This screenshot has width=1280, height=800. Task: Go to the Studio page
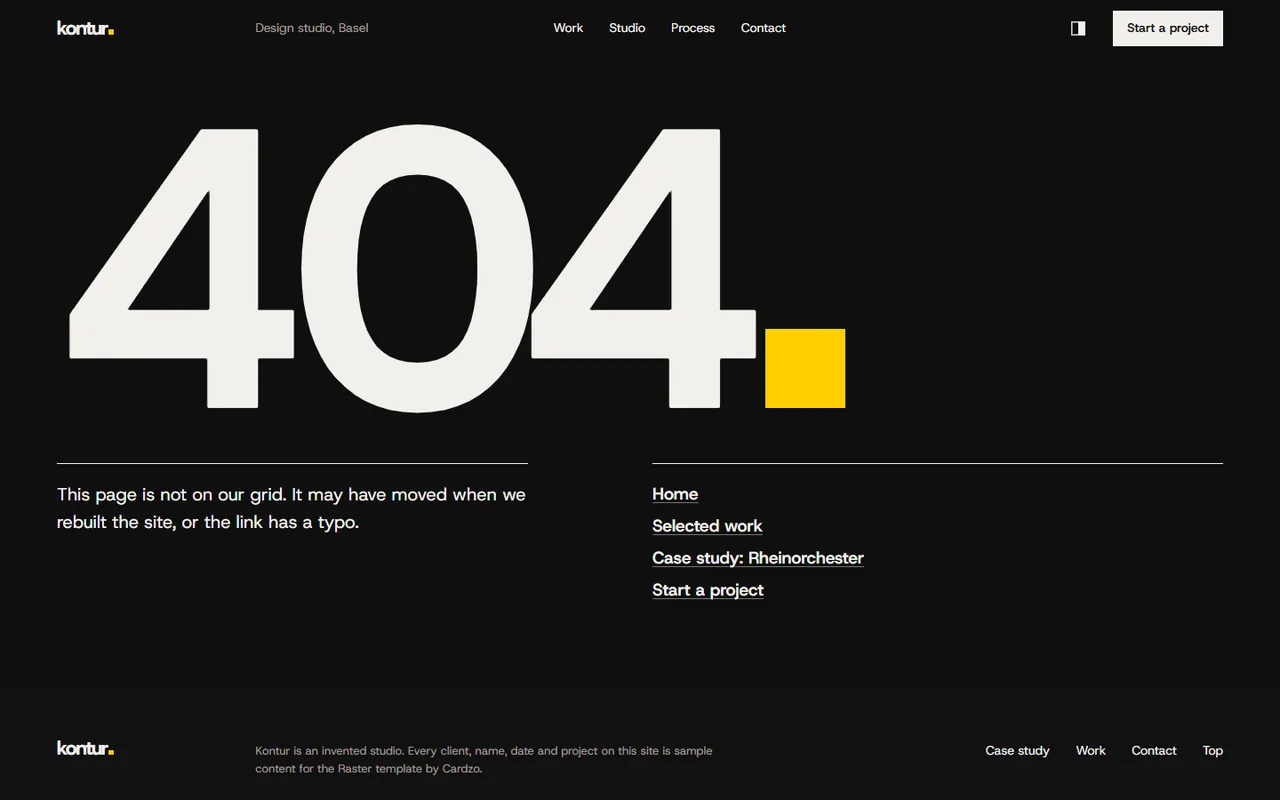[627, 28]
